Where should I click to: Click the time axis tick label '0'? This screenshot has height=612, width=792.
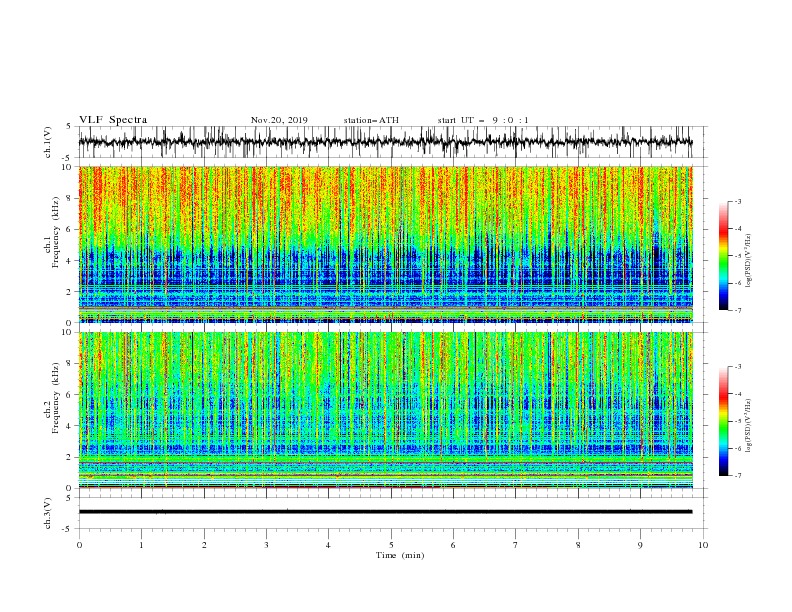pos(79,545)
